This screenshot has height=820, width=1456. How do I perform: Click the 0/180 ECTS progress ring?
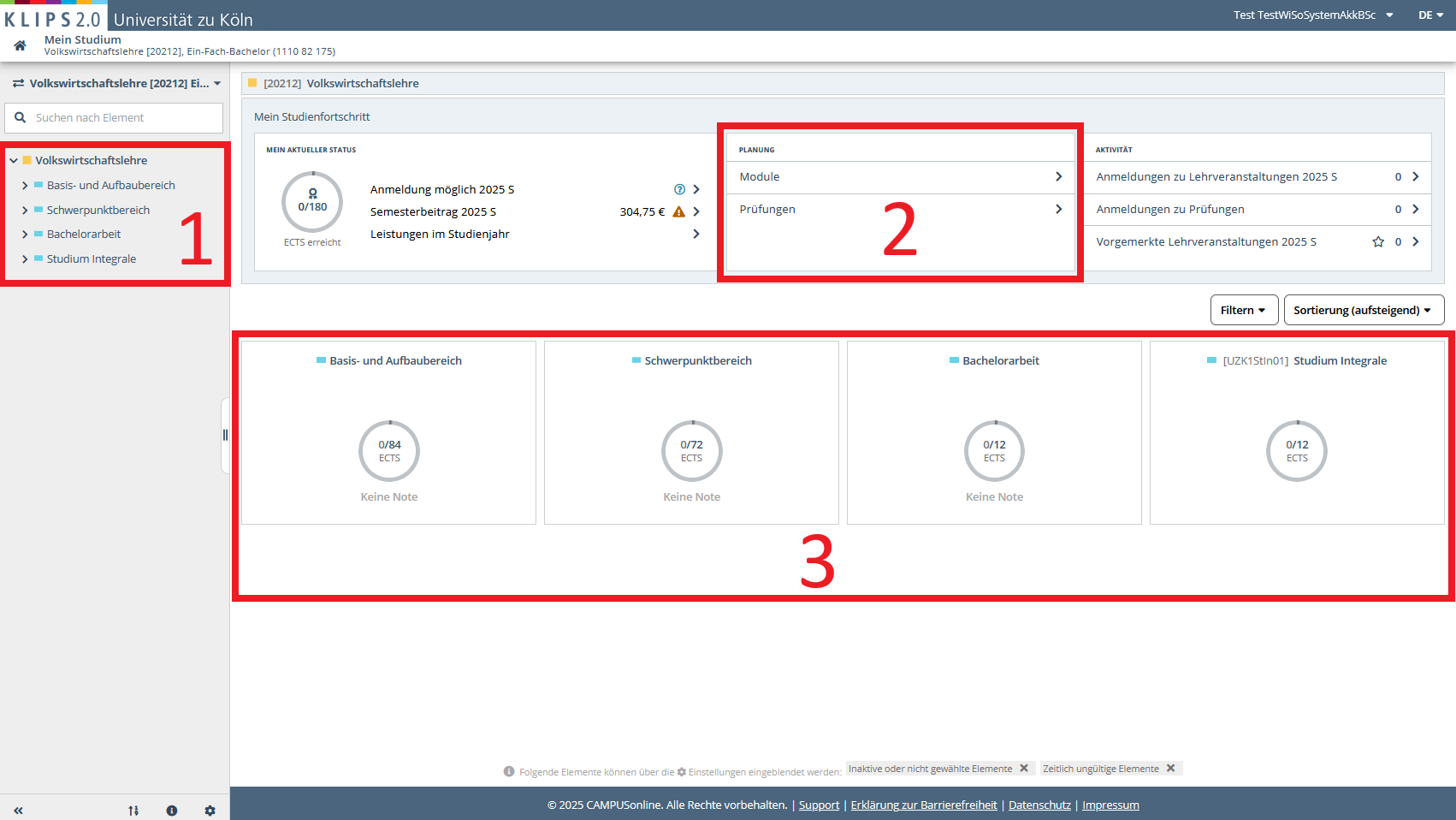point(312,202)
